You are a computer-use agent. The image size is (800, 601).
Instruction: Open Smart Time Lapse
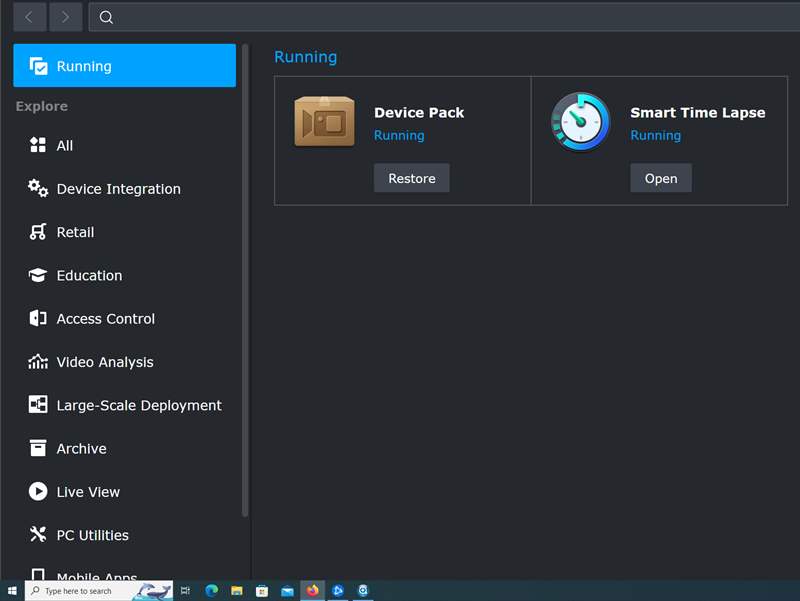[661, 178]
